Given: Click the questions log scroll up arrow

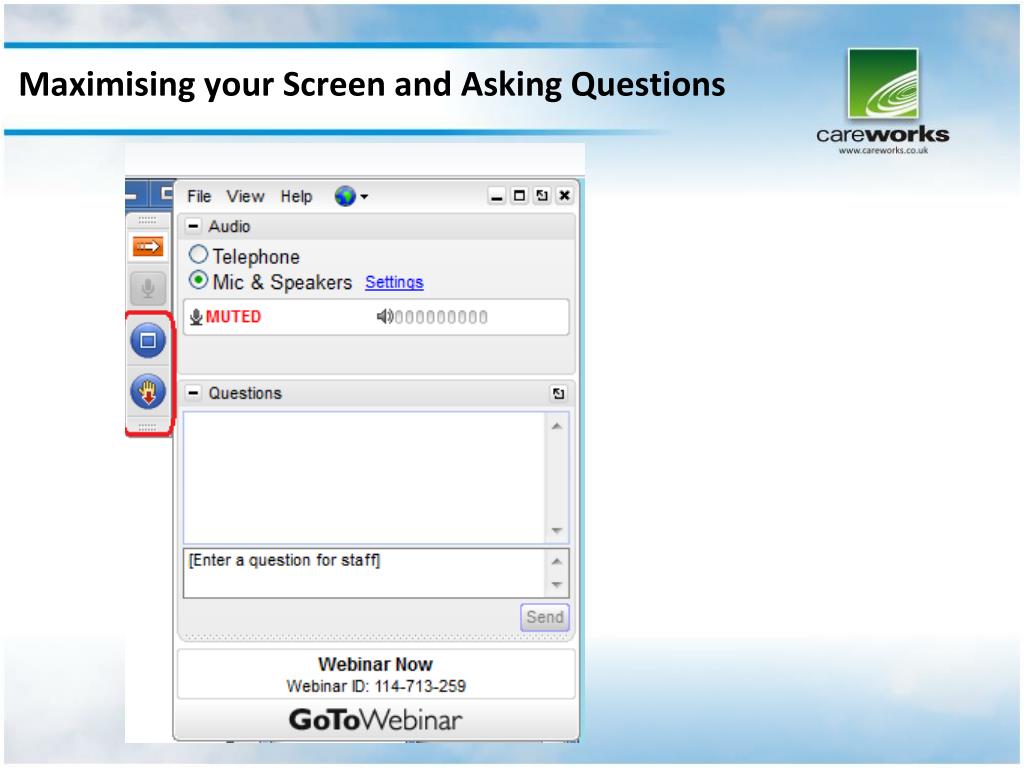Looking at the screenshot, I should (x=557, y=426).
